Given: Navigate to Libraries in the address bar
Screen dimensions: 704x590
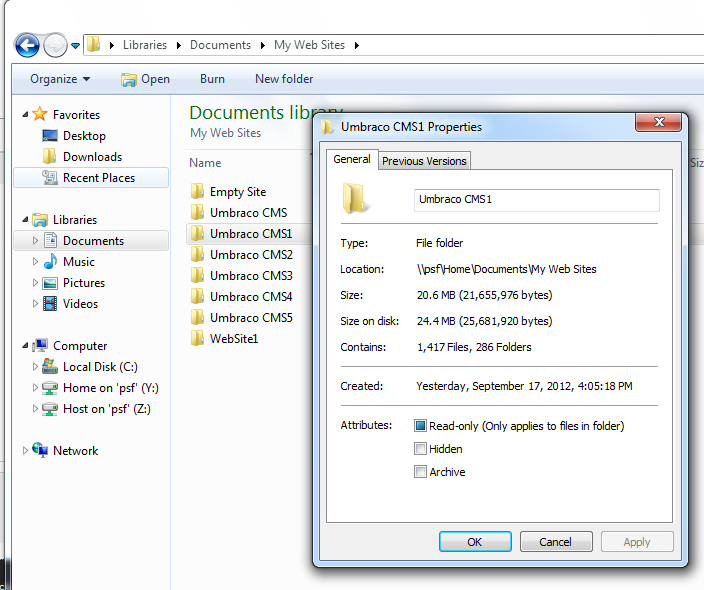Looking at the screenshot, I should tap(145, 45).
